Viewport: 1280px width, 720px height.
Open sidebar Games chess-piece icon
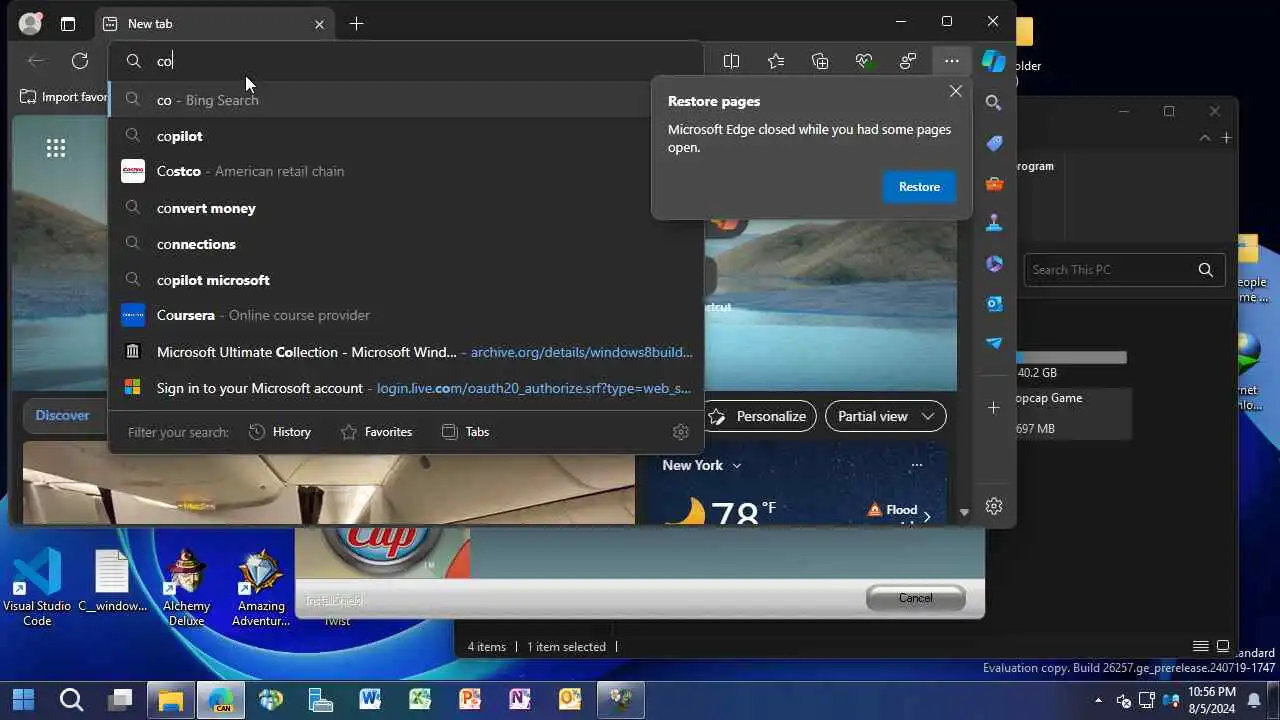pyautogui.click(x=993, y=223)
